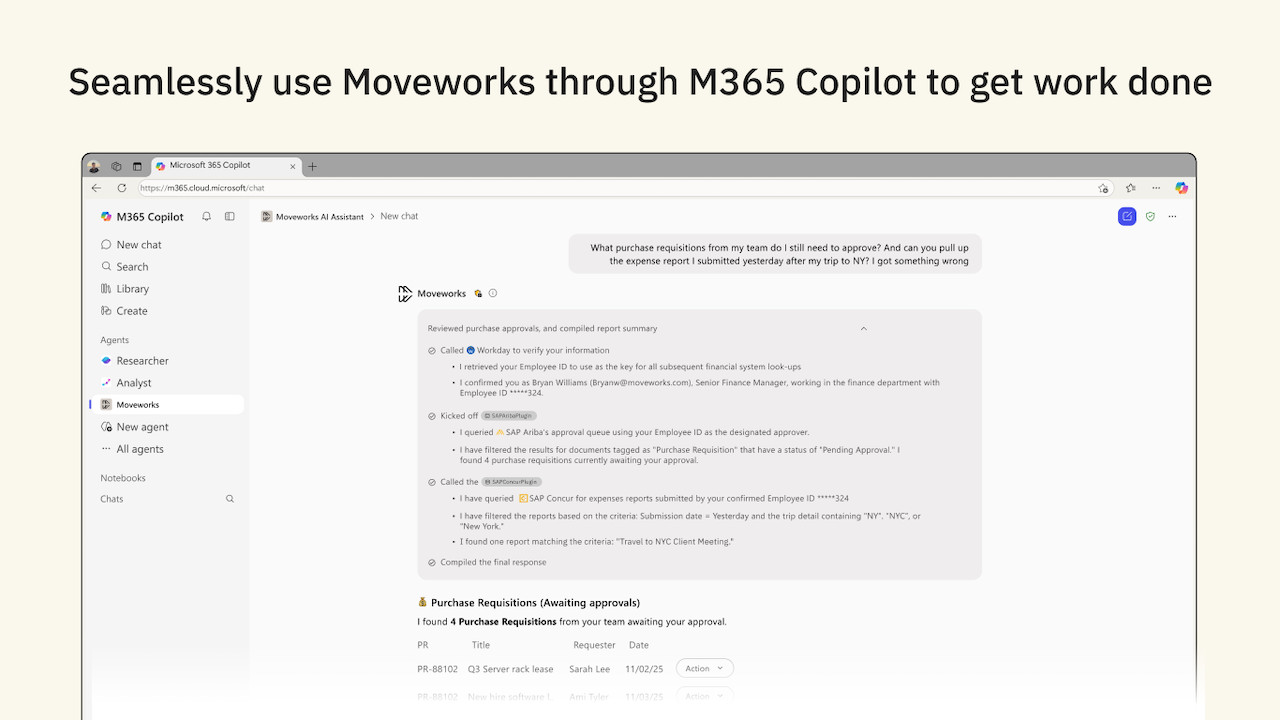Click the browser profile avatar
This screenshot has width=1280, height=720.
pos(94,166)
